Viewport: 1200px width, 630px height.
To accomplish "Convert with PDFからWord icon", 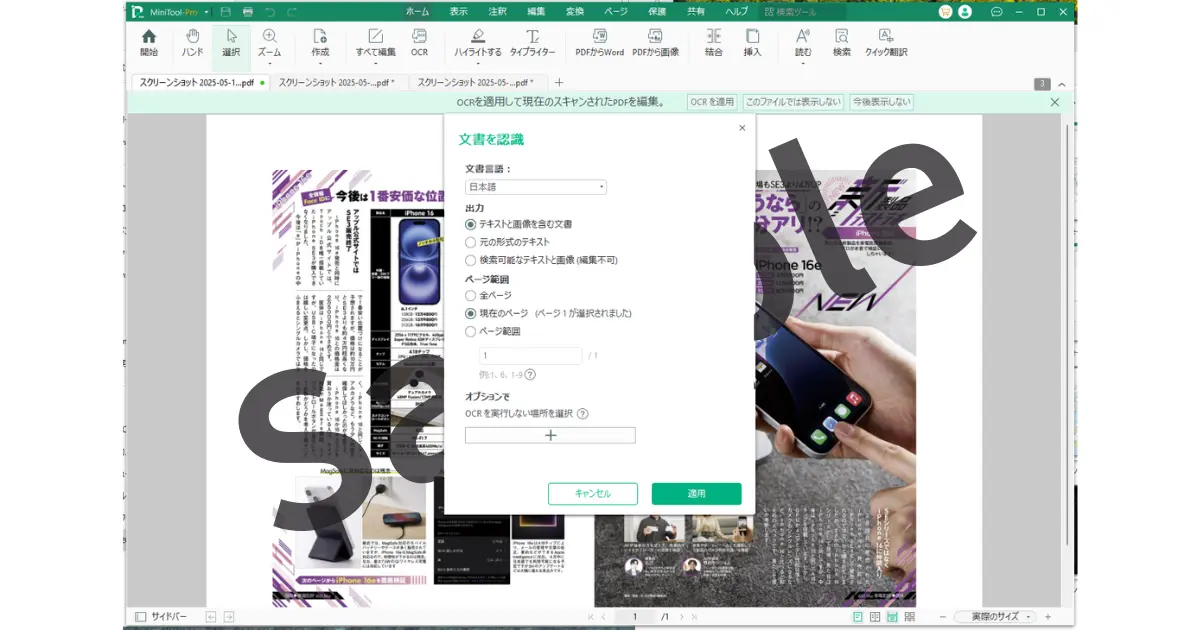I will tap(600, 43).
